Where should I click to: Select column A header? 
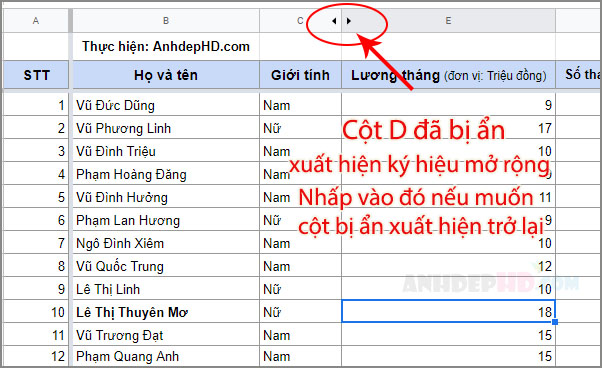pyautogui.click(x=36, y=21)
